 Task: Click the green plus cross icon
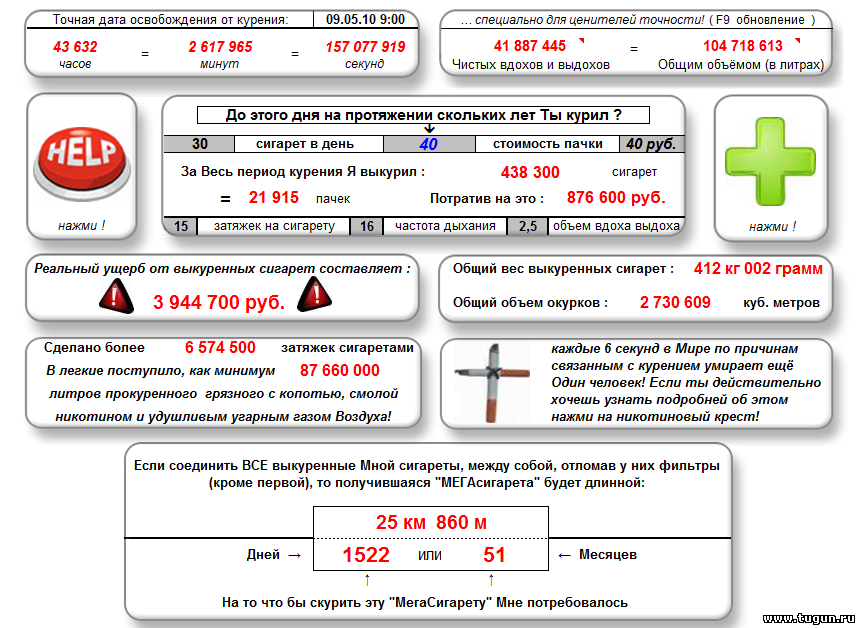(770, 162)
